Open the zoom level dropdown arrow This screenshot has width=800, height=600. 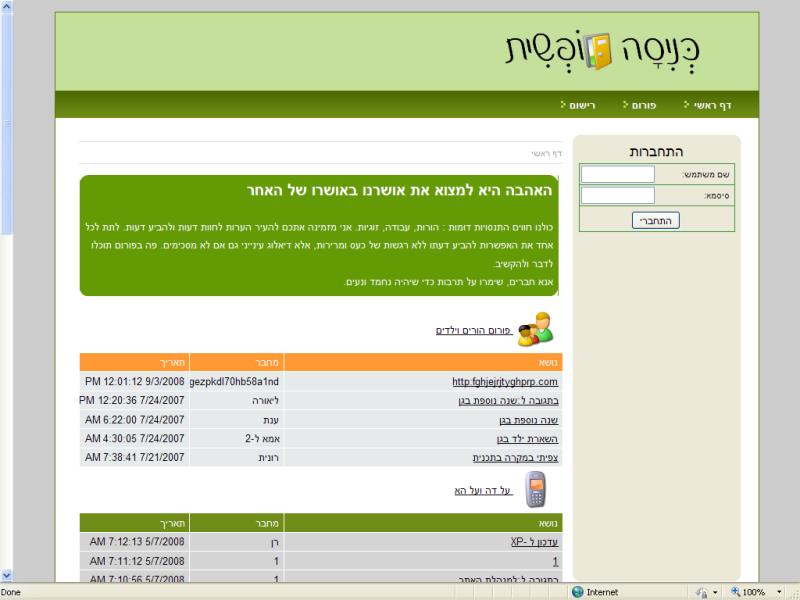point(779,592)
